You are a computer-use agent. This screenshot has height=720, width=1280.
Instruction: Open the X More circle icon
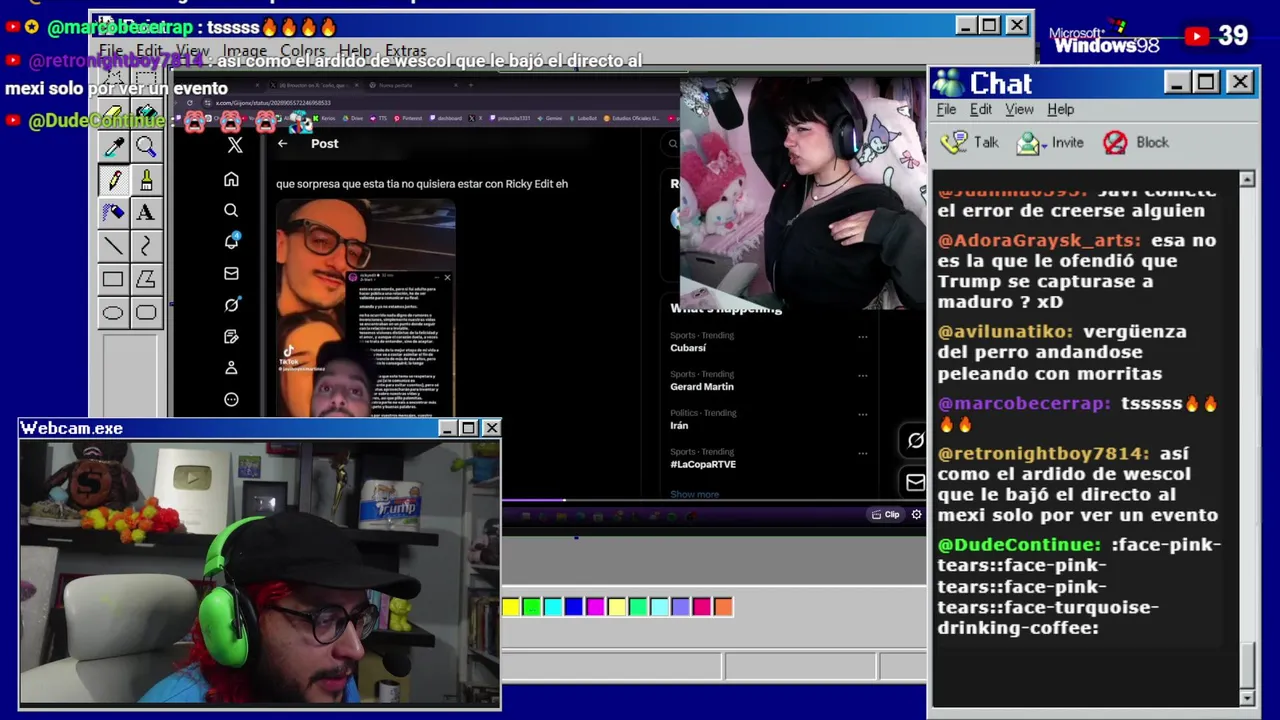tap(231, 400)
